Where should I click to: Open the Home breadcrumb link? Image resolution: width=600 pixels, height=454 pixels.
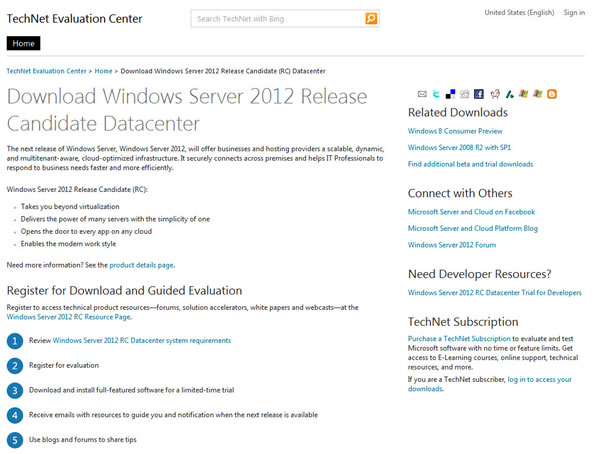(x=103, y=71)
